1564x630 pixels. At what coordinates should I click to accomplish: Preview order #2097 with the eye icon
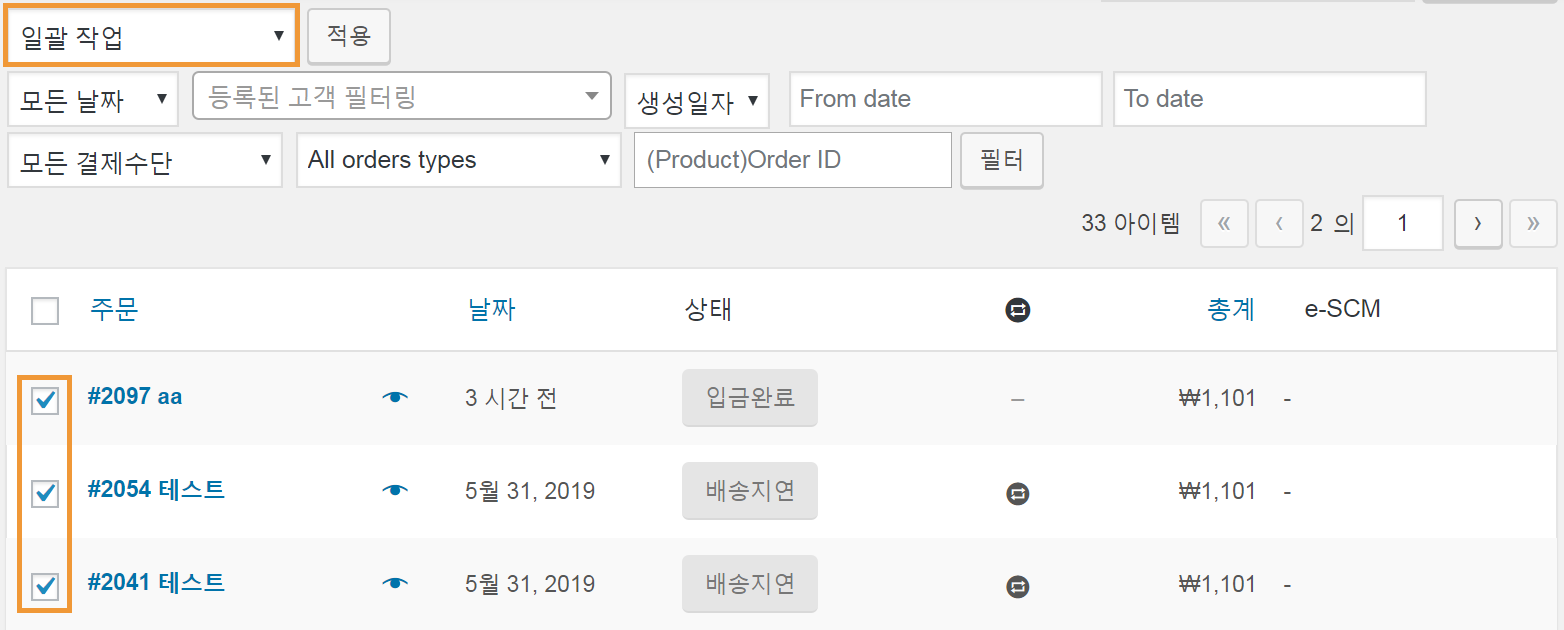[x=396, y=398]
